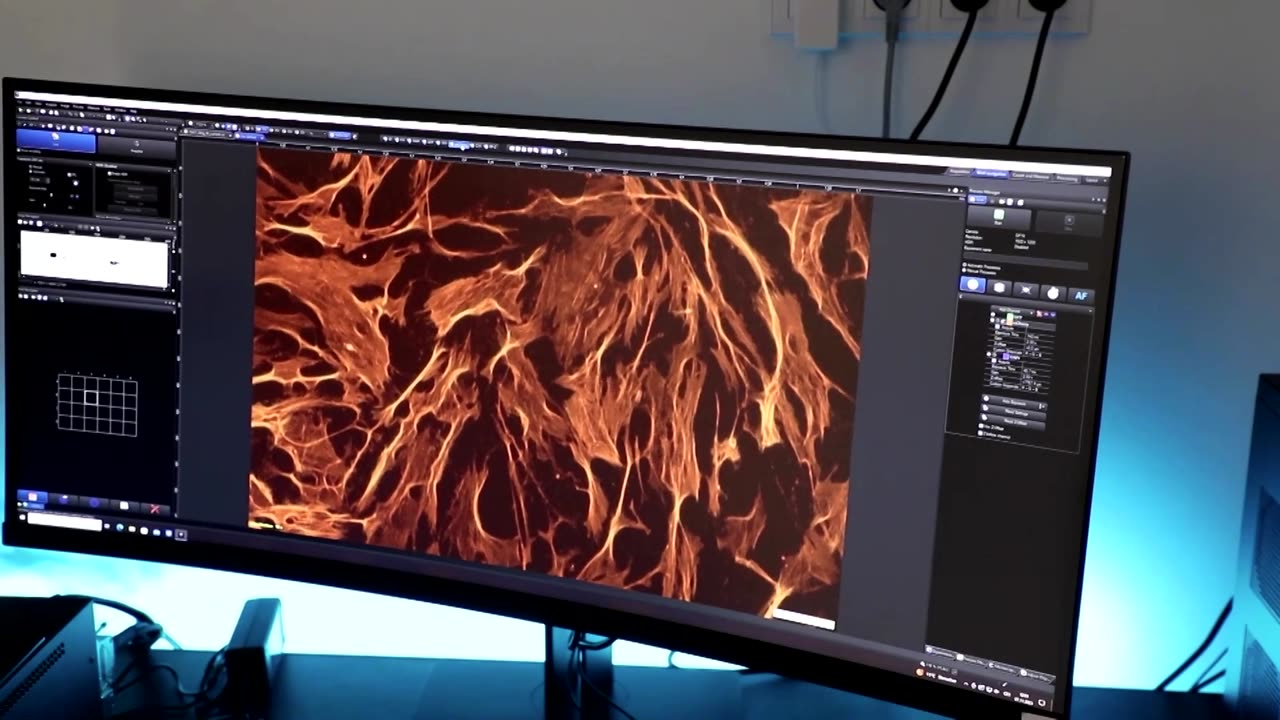Start live acquisition with the blue Live button
1280x720 pixels.
point(55,142)
